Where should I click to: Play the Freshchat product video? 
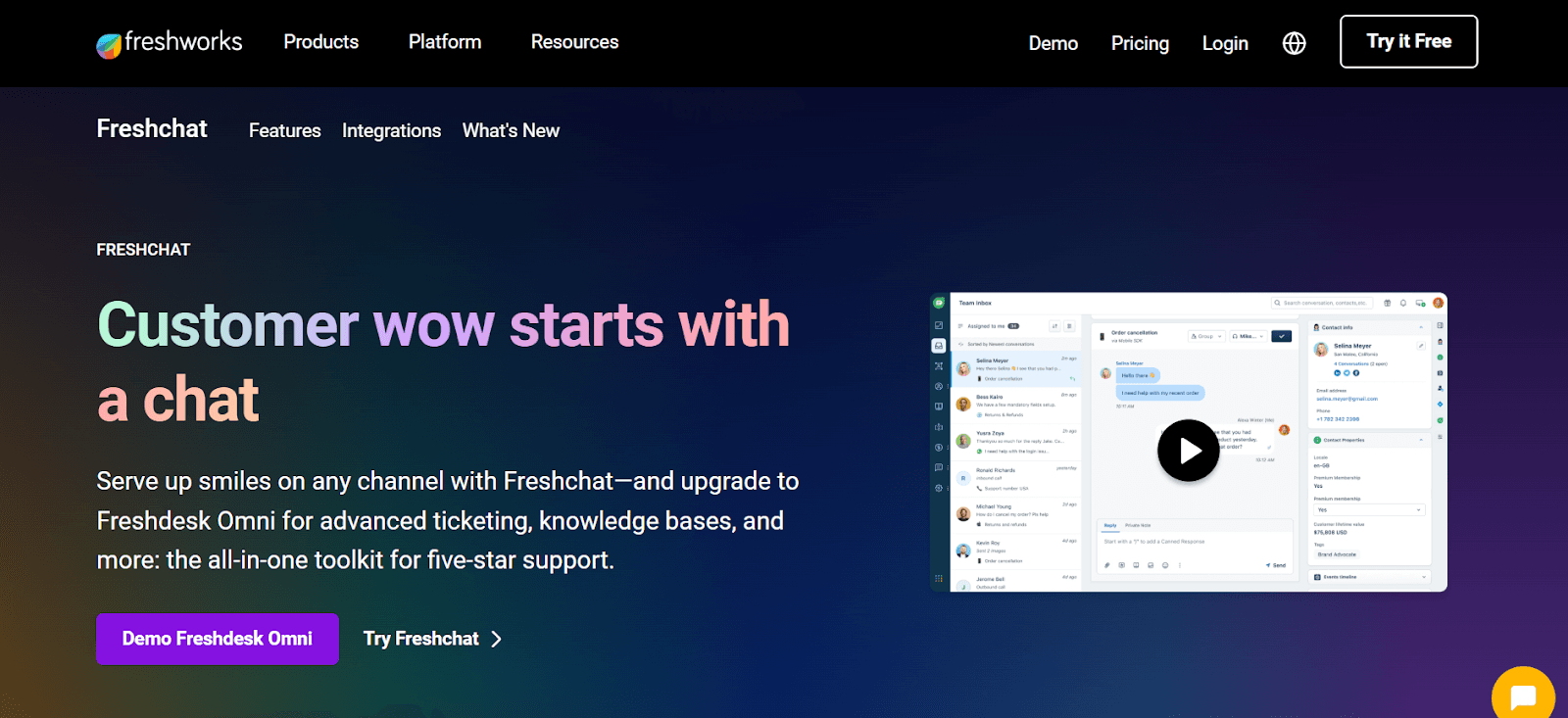tap(1188, 451)
